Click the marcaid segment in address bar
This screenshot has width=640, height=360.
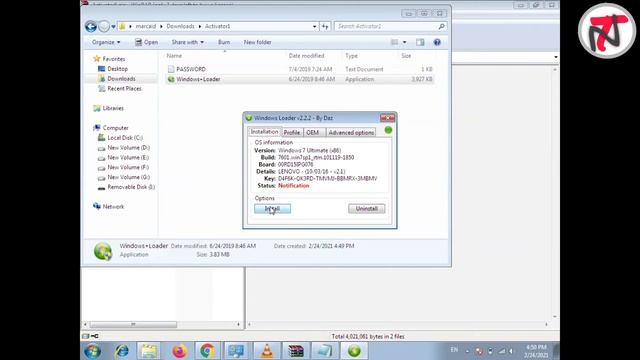(146, 26)
